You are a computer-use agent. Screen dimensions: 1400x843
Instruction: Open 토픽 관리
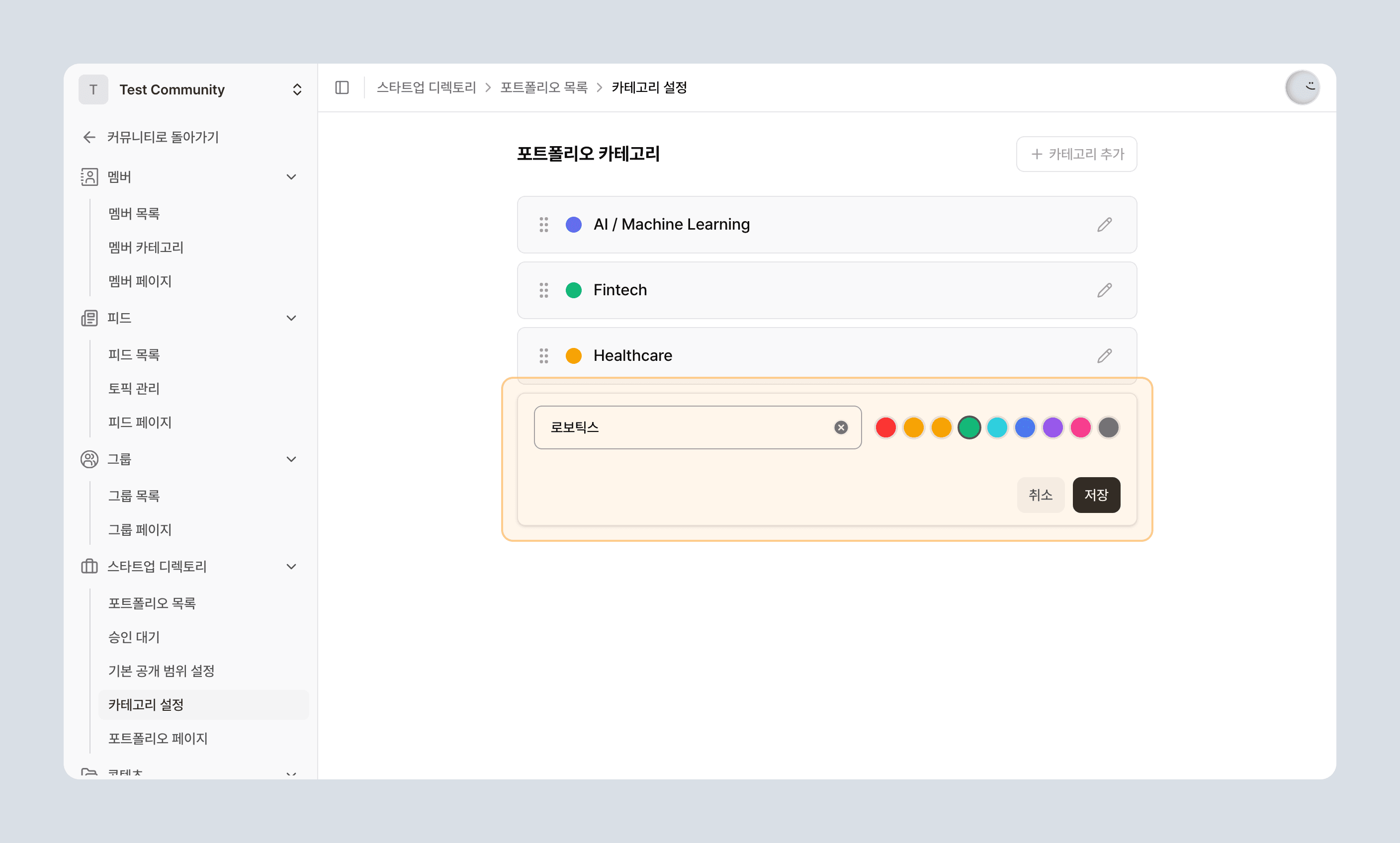[x=134, y=389]
